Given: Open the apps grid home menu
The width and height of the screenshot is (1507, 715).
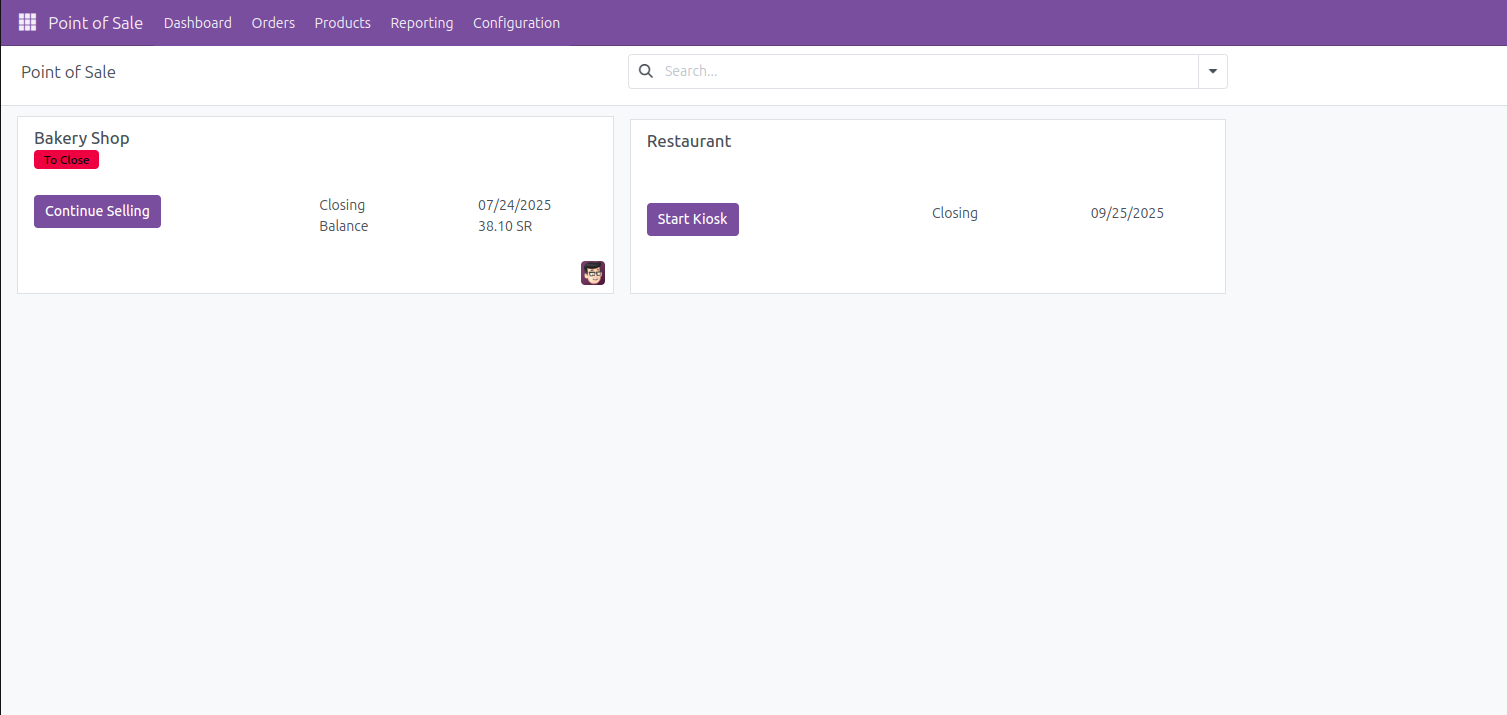Looking at the screenshot, I should tap(27, 22).
